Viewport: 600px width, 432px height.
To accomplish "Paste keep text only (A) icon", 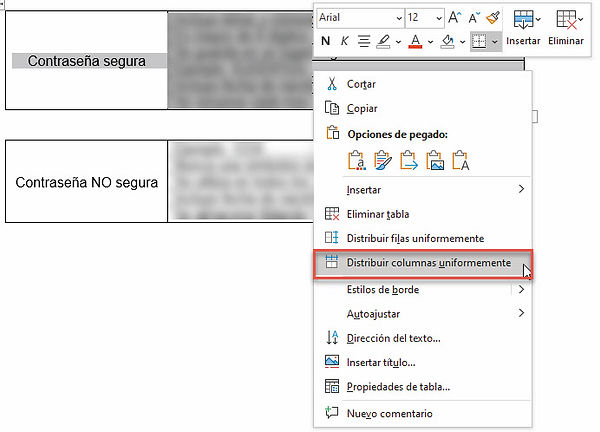I will [x=461, y=160].
